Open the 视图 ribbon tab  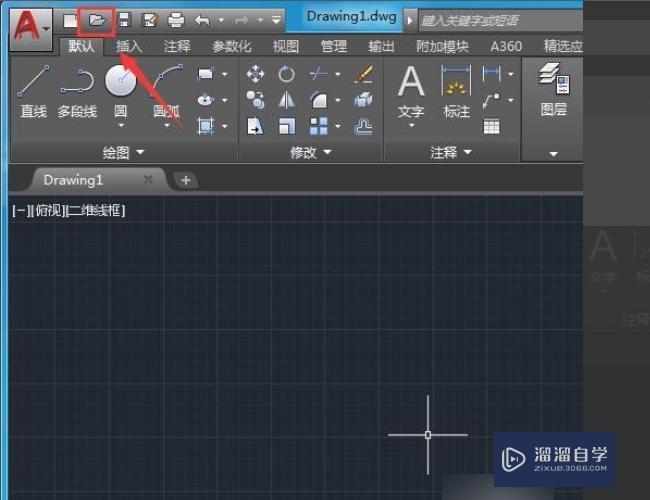click(286, 46)
